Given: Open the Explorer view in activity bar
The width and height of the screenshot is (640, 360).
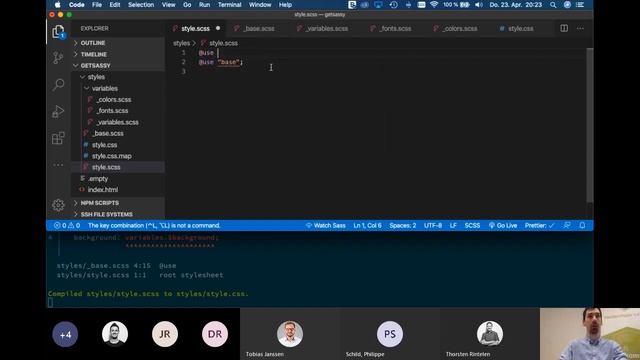Looking at the screenshot, I should (x=58, y=31).
